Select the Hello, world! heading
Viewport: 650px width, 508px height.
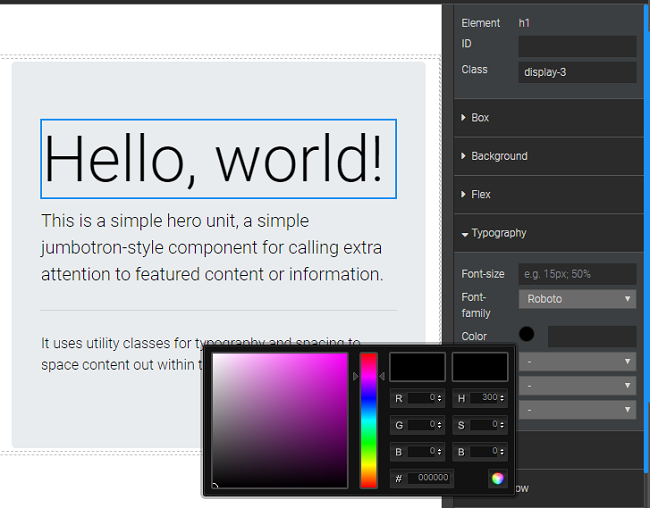pos(218,159)
